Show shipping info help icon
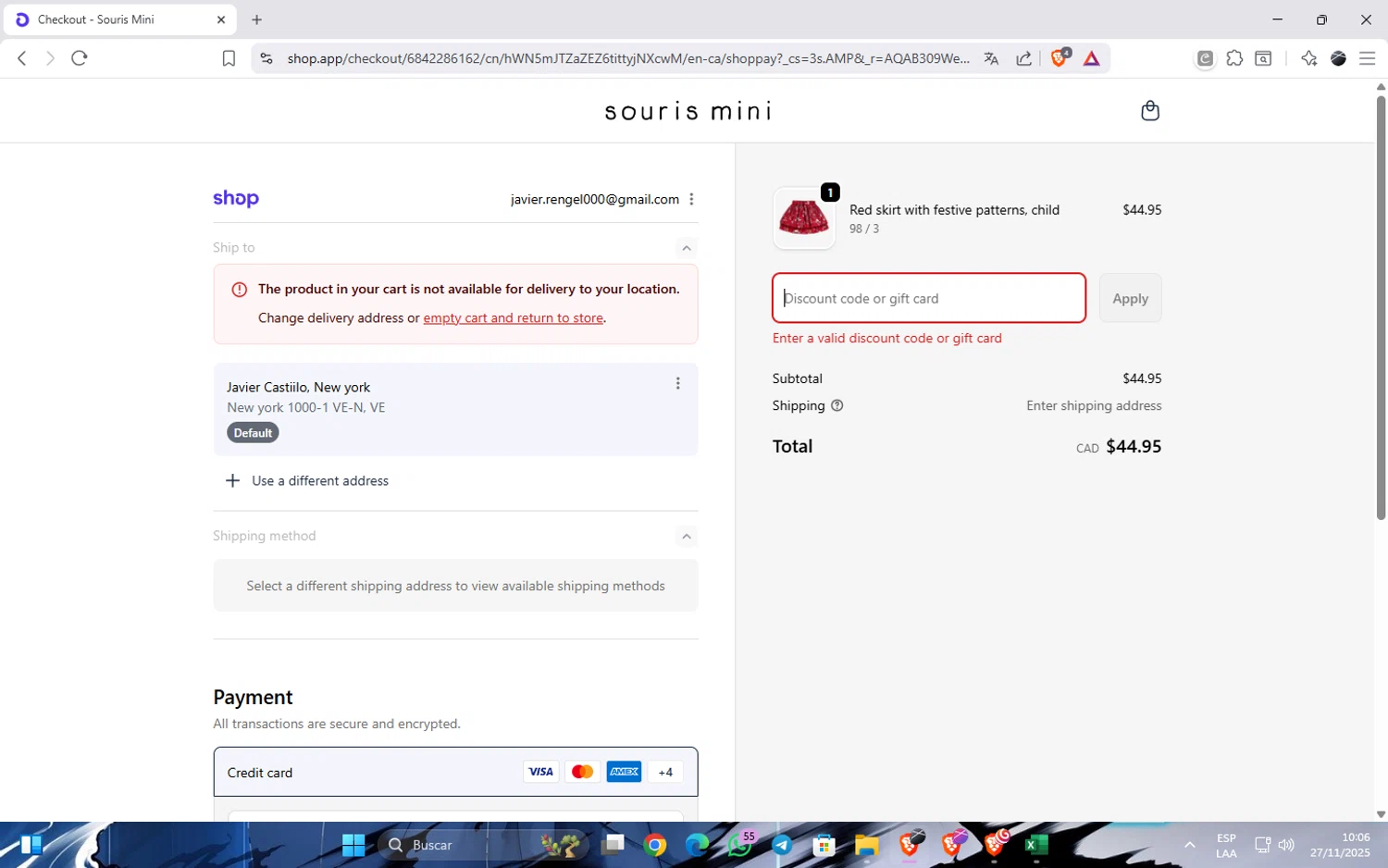The width and height of the screenshot is (1388, 868). tap(837, 405)
